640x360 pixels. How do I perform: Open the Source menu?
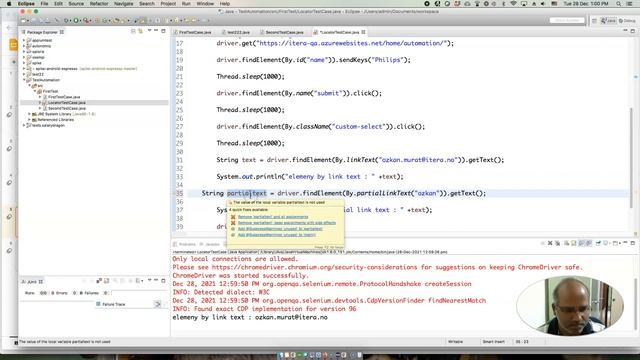(76, 4)
